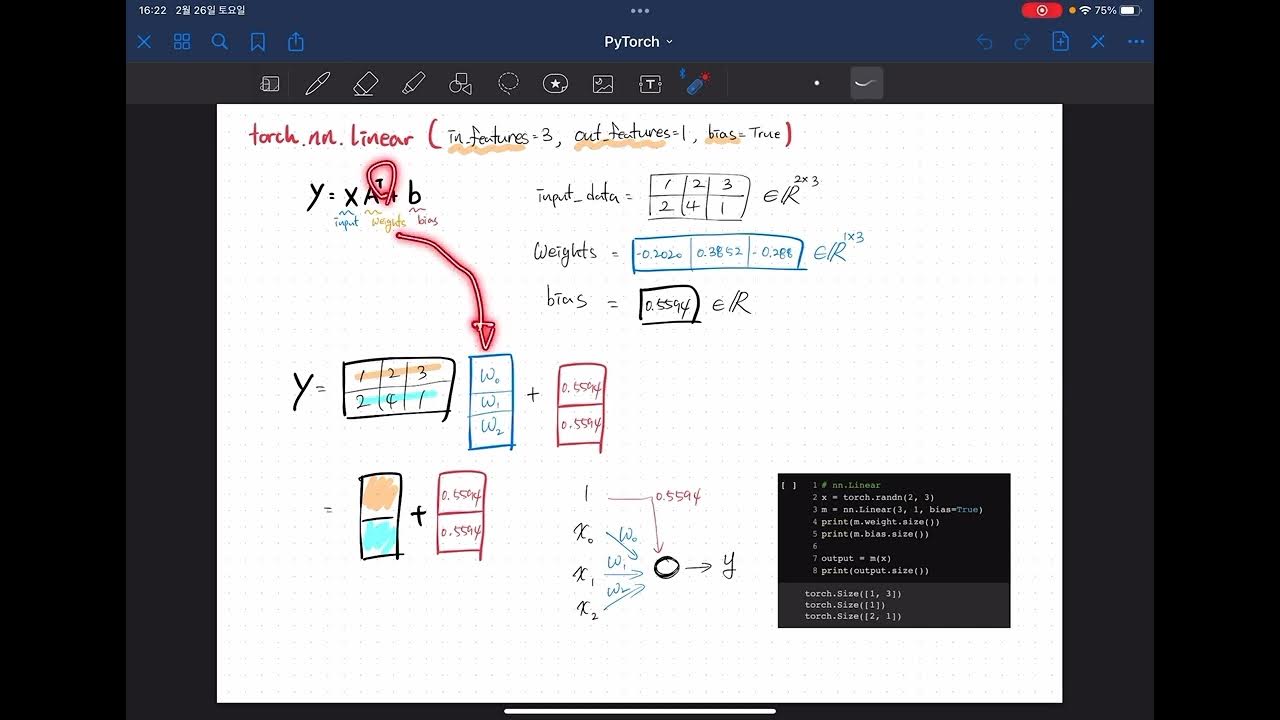
Task: Tap the 'm = nn.Linear(3, 1, bias=True)' code line
Action: point(902,509)
